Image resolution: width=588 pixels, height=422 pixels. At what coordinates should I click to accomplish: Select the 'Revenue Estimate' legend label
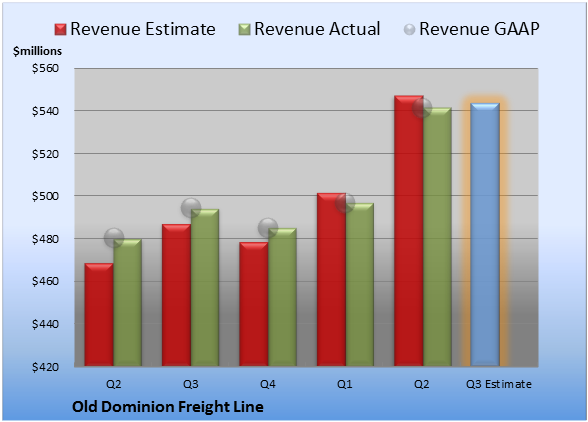click(x=143, y=29)
